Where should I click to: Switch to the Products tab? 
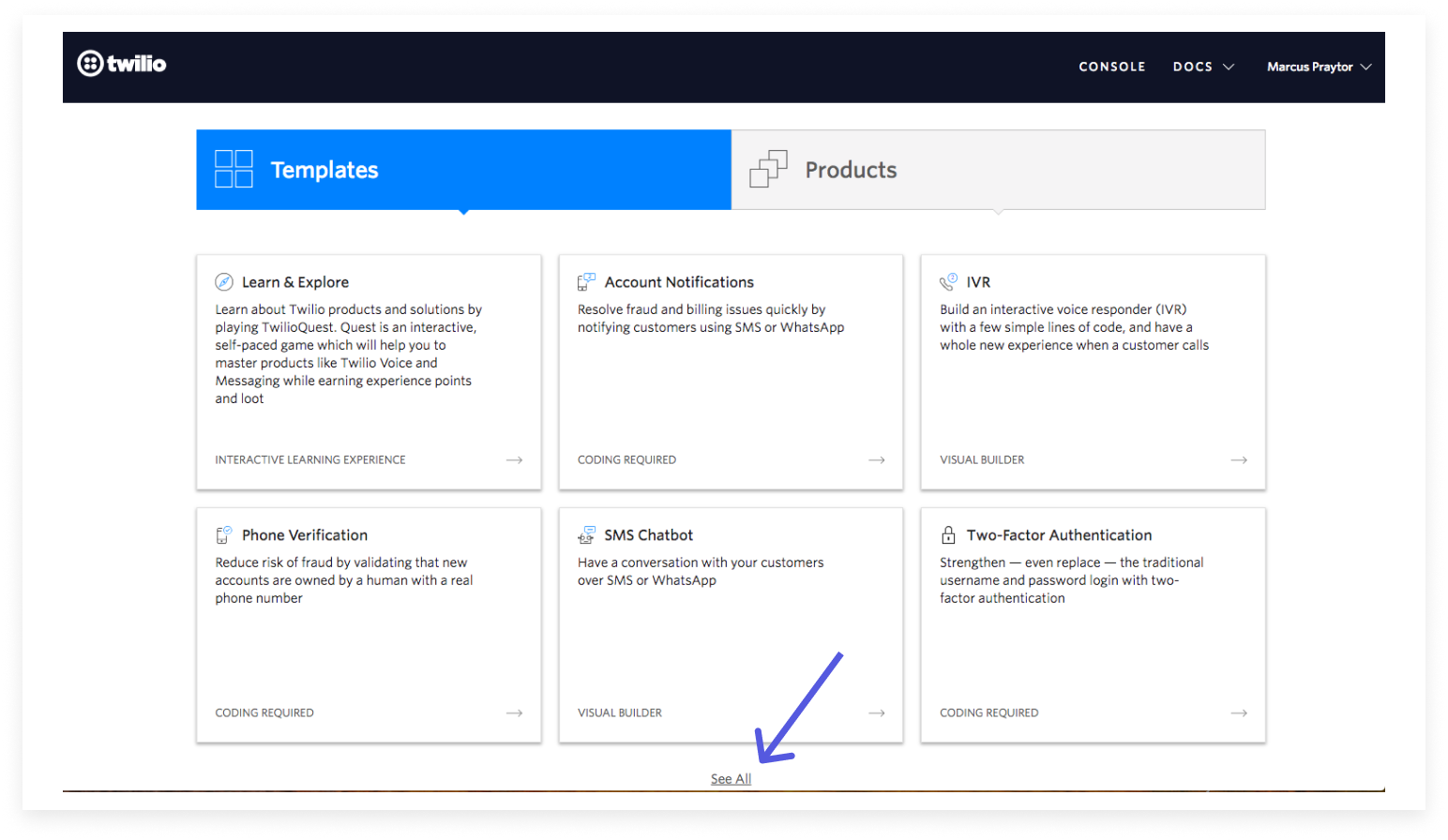[x=998, y=169]
